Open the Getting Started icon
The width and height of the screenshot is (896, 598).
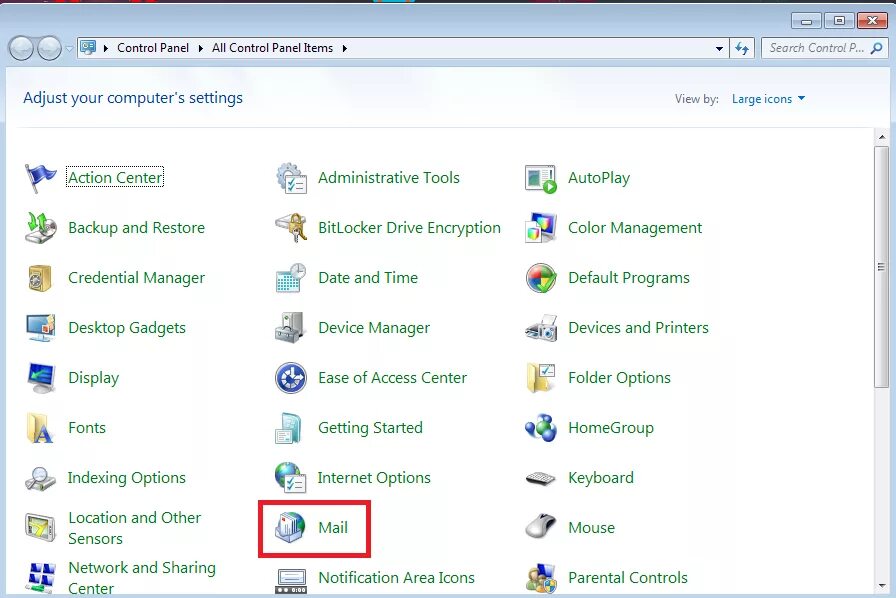[289, 428]
